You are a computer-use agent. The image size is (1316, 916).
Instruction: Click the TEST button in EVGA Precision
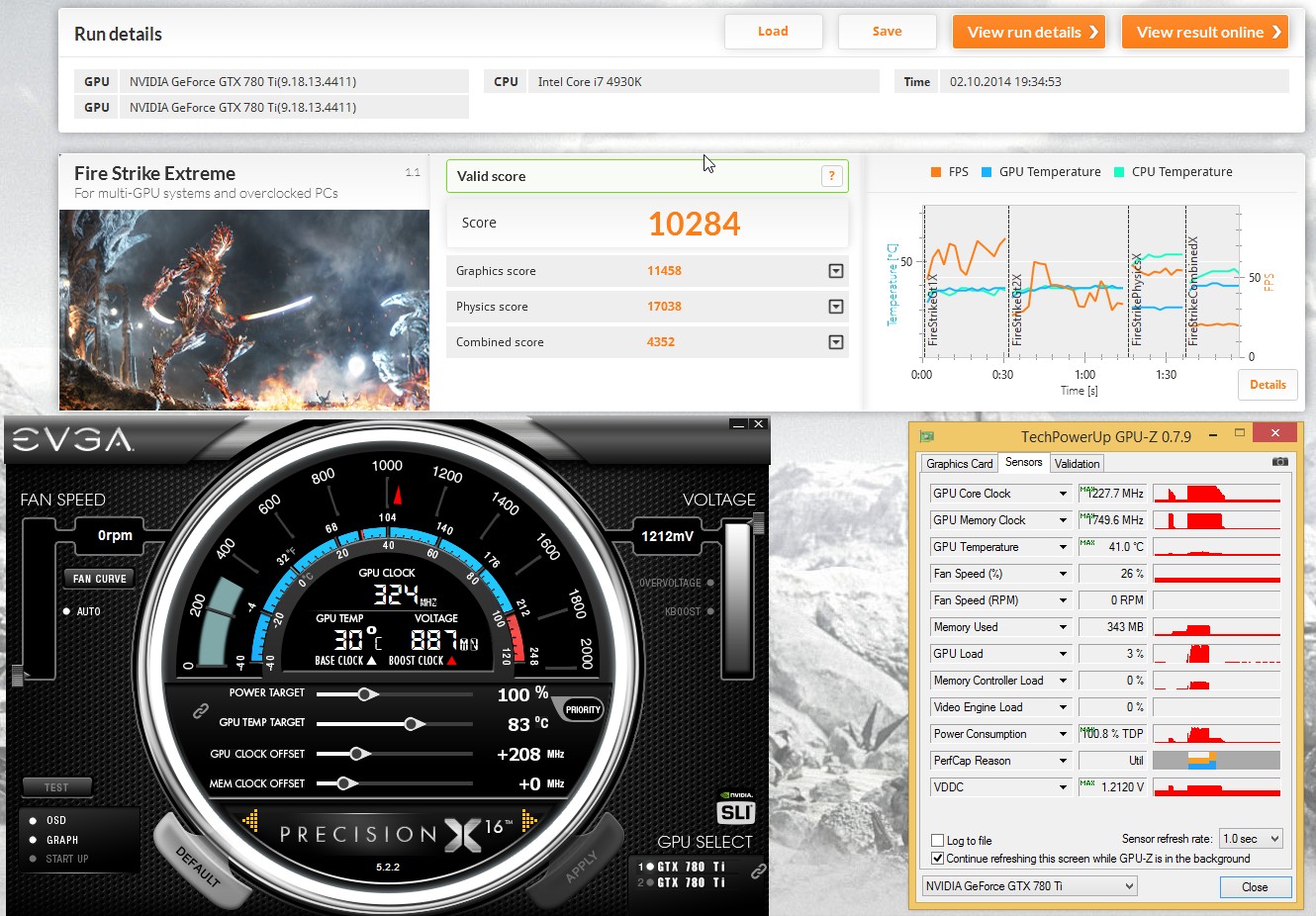pyautogui.click(x=56, y=787)
